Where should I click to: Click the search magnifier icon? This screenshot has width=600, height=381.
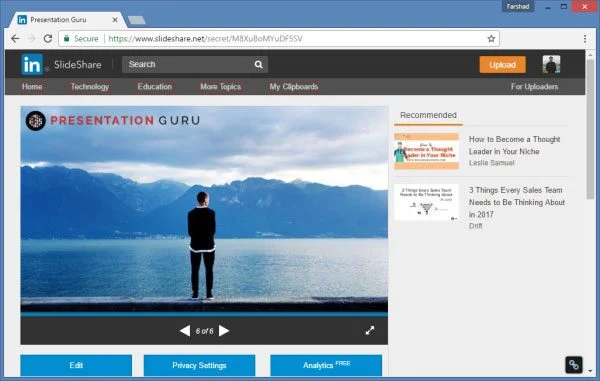[259, 65]
